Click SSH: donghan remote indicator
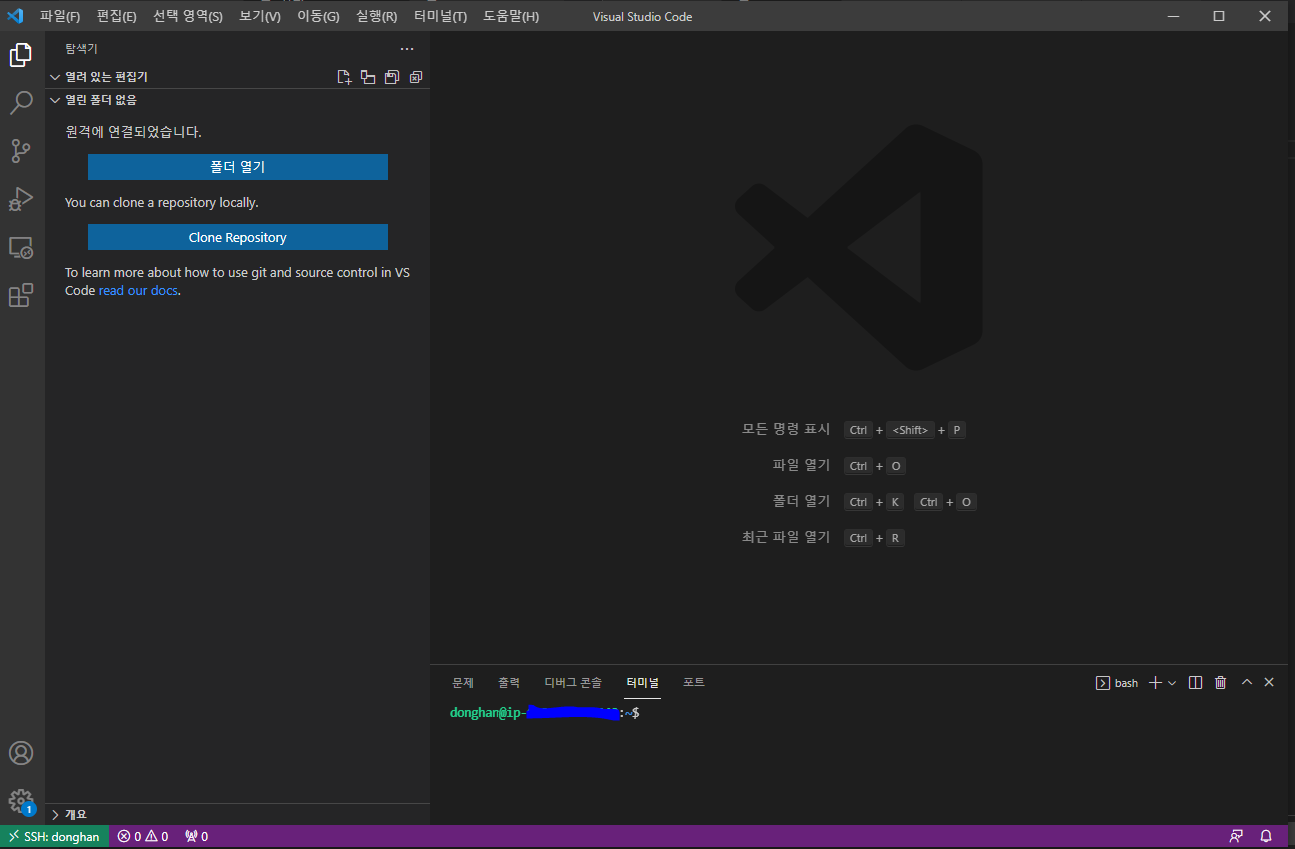1295x849 pixels. (x=54, y=837)
